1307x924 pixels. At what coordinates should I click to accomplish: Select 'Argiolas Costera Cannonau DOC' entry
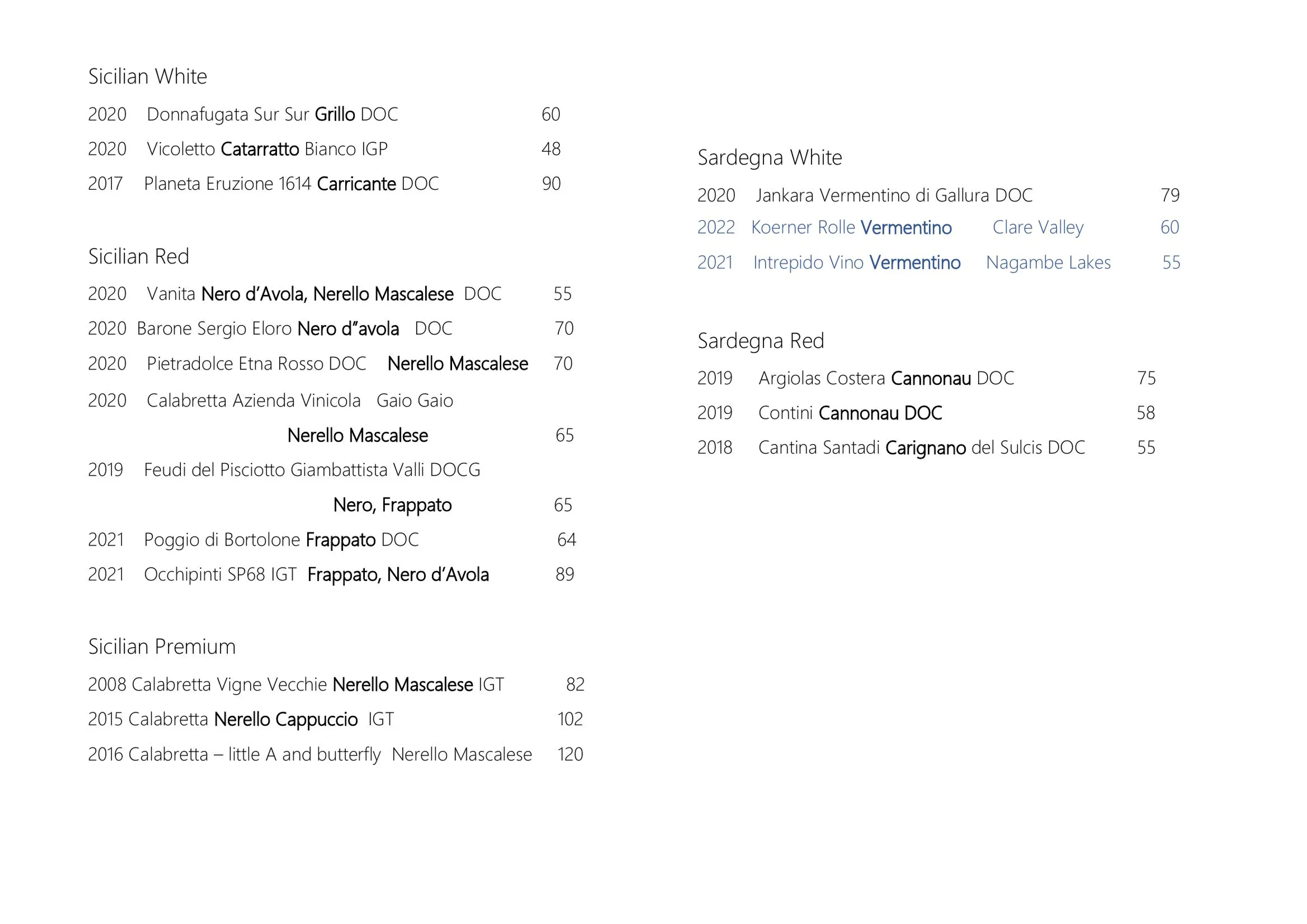886,378
